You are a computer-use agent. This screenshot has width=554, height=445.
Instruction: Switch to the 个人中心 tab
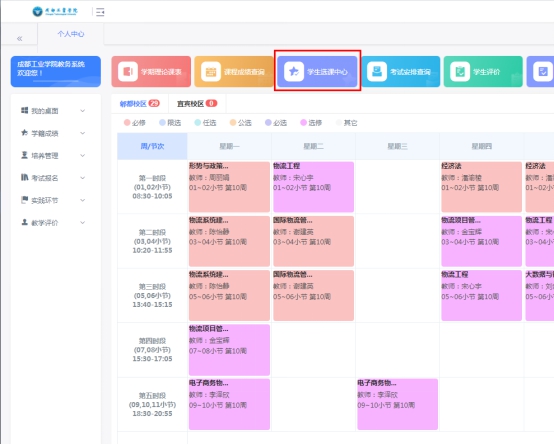71,34
